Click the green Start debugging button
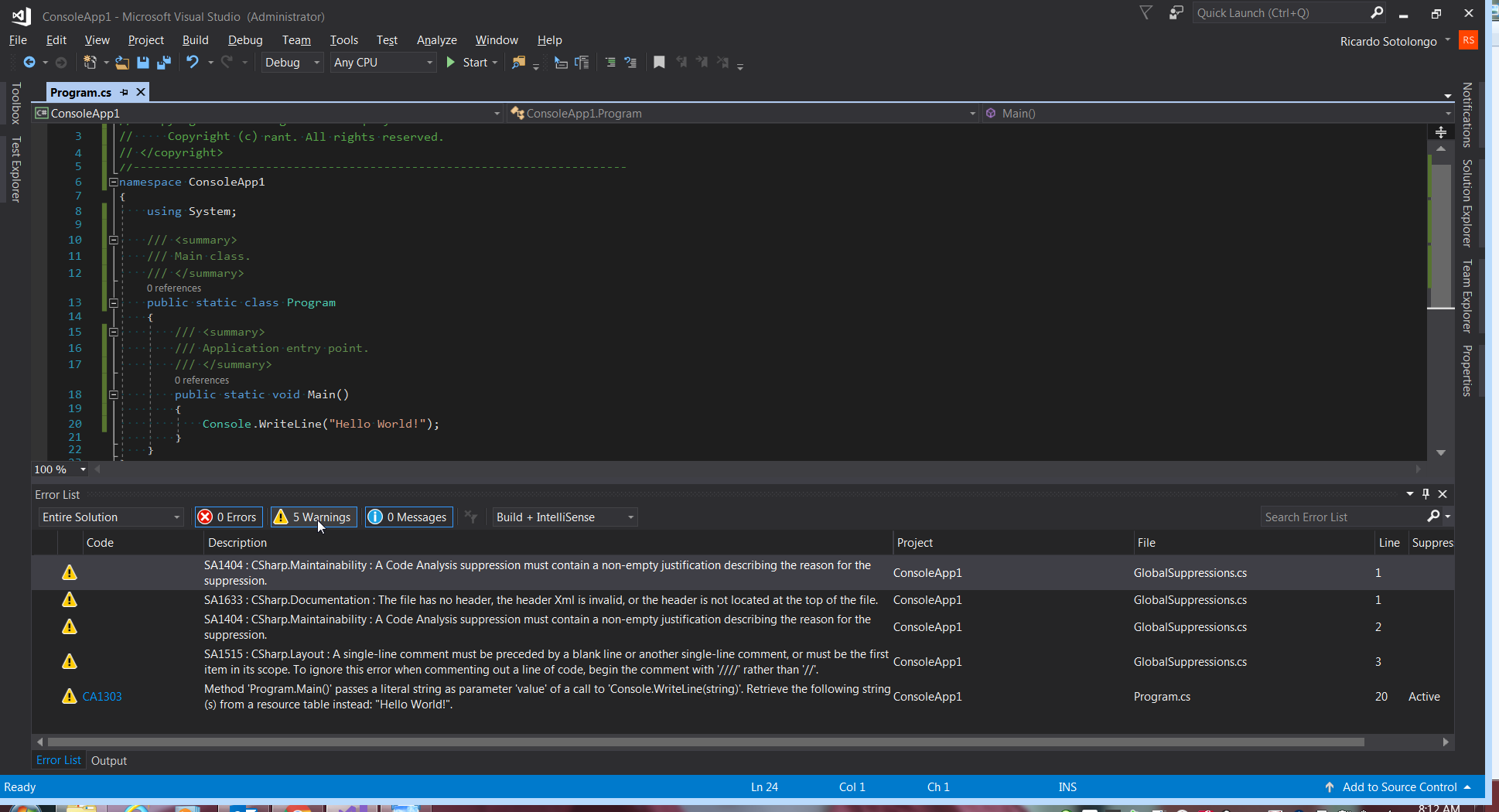 point(466,63)
